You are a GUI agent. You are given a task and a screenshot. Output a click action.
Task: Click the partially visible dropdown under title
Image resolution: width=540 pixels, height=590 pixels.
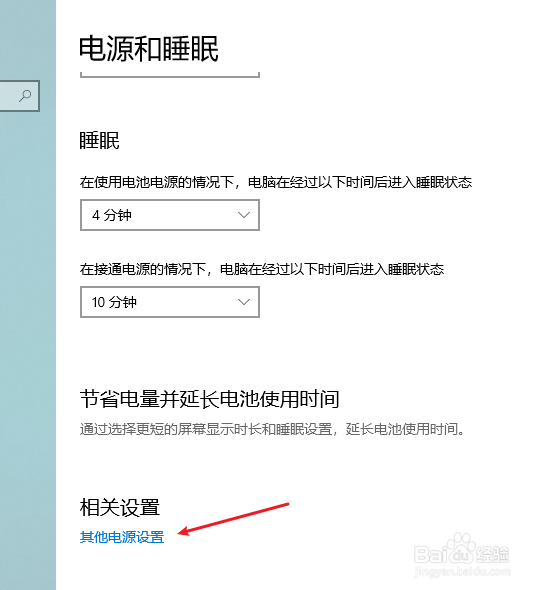[x=170, y=75]
